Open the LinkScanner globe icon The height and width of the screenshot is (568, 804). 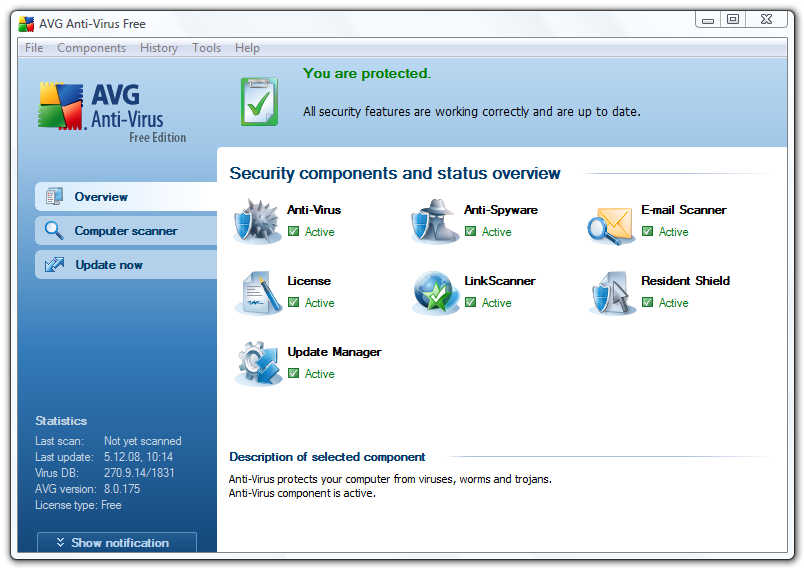point(435,292)
